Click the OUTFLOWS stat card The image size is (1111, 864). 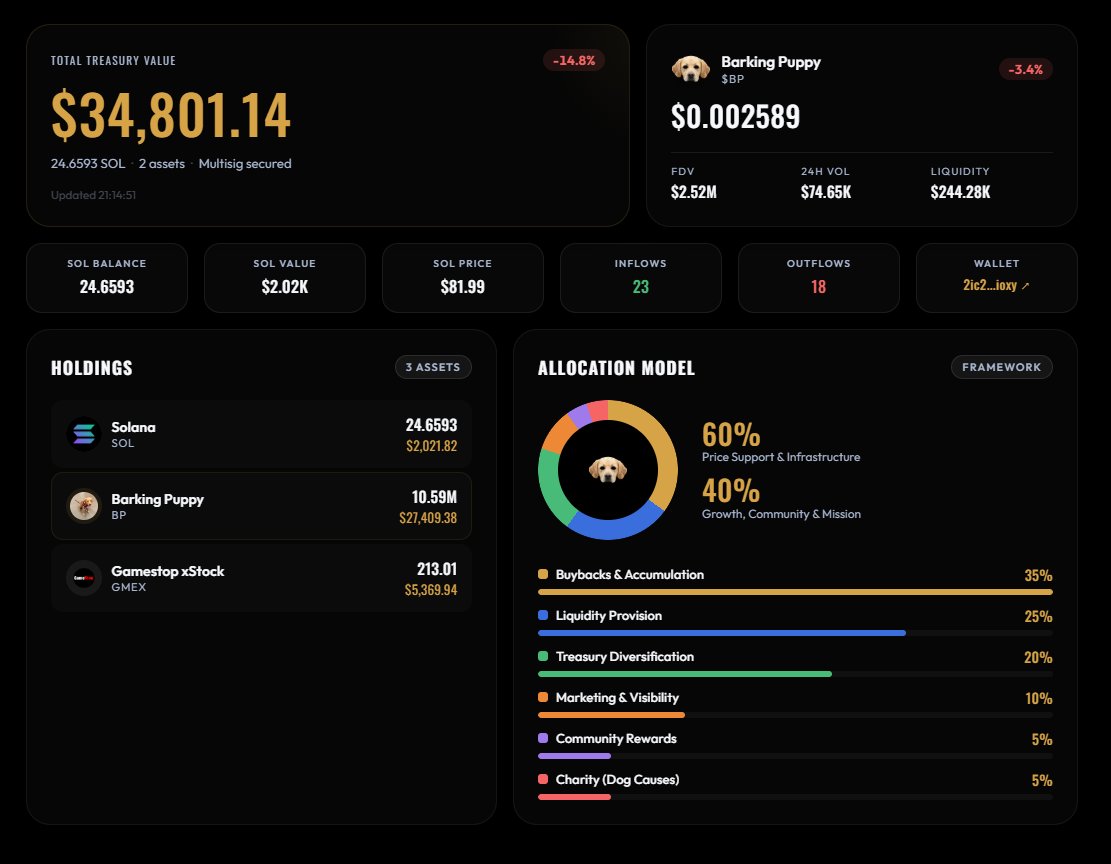point(818,277)
